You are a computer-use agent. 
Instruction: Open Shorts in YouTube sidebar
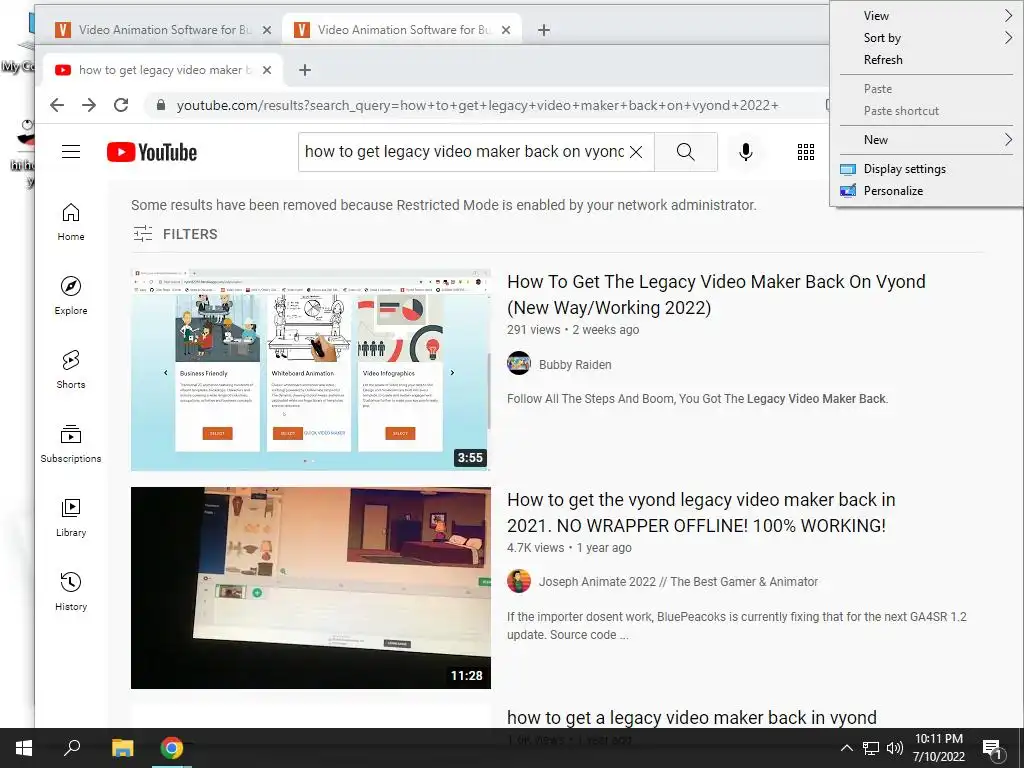tap(71, 370)
